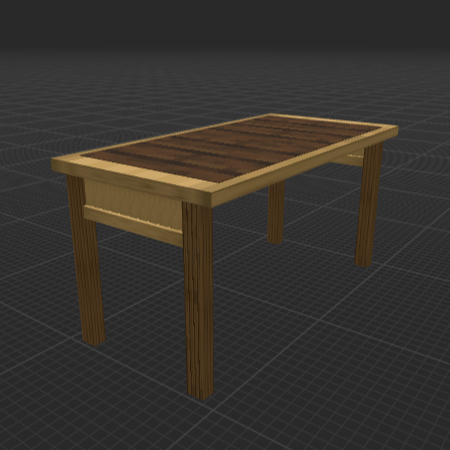450x450 pixels.
Task: Click the front-right table leg
Action: pyautogui.click(x=199, y=300)
